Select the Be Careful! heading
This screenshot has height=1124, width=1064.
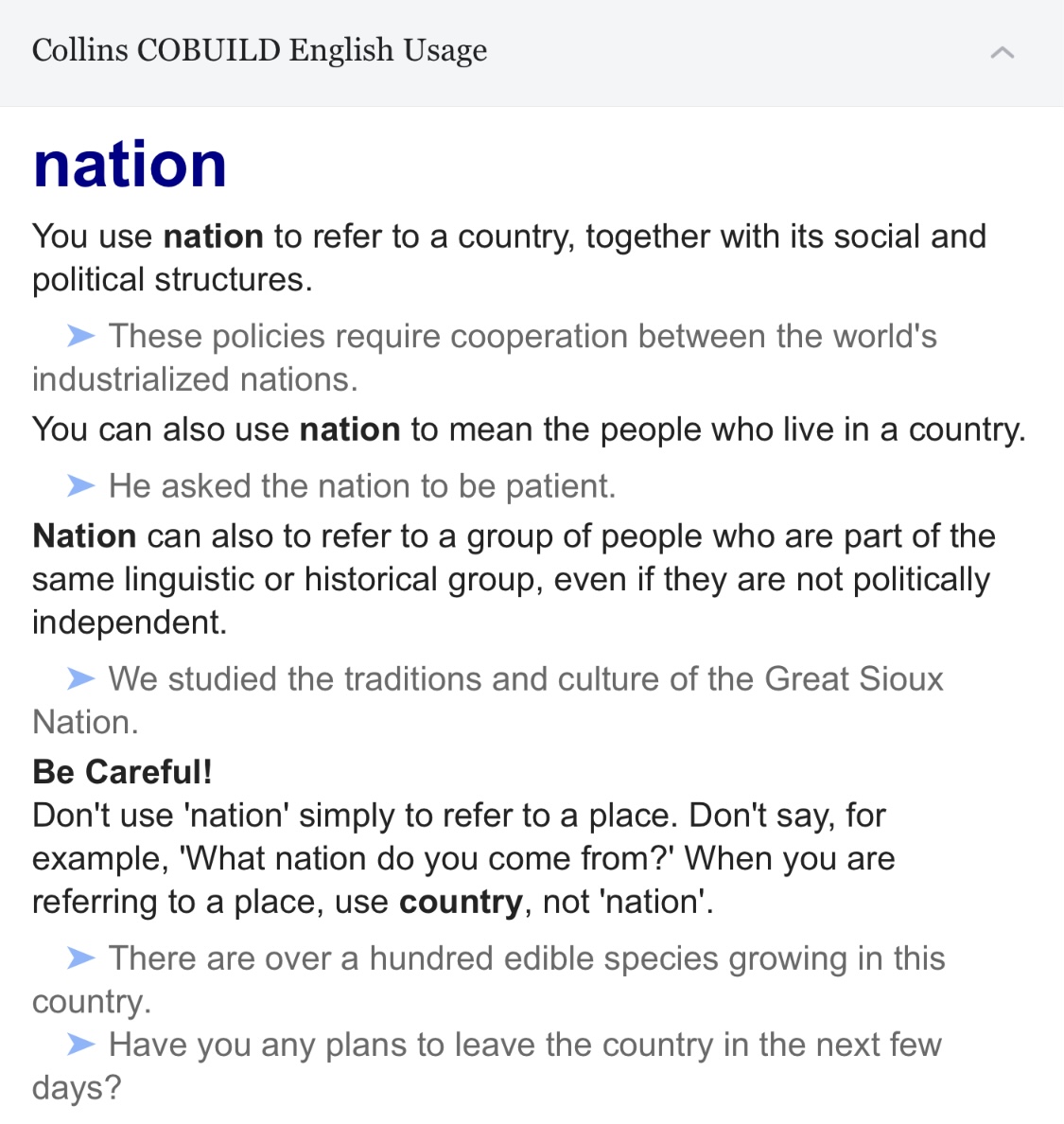point(123,772)
